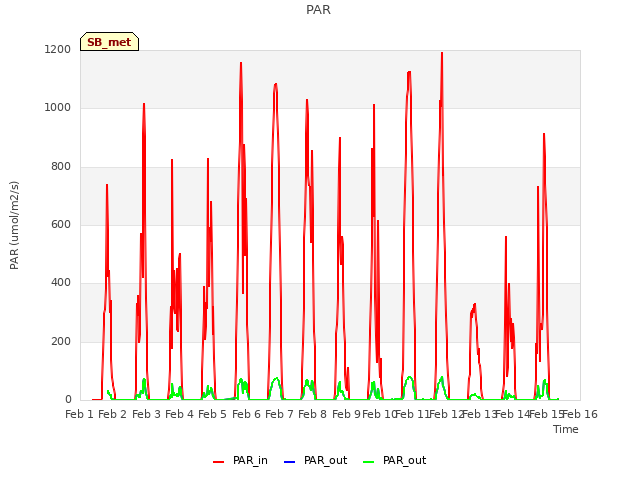Click the 600 y-axis value
This screenshot has width=640, height=480.
pos(61,224)
